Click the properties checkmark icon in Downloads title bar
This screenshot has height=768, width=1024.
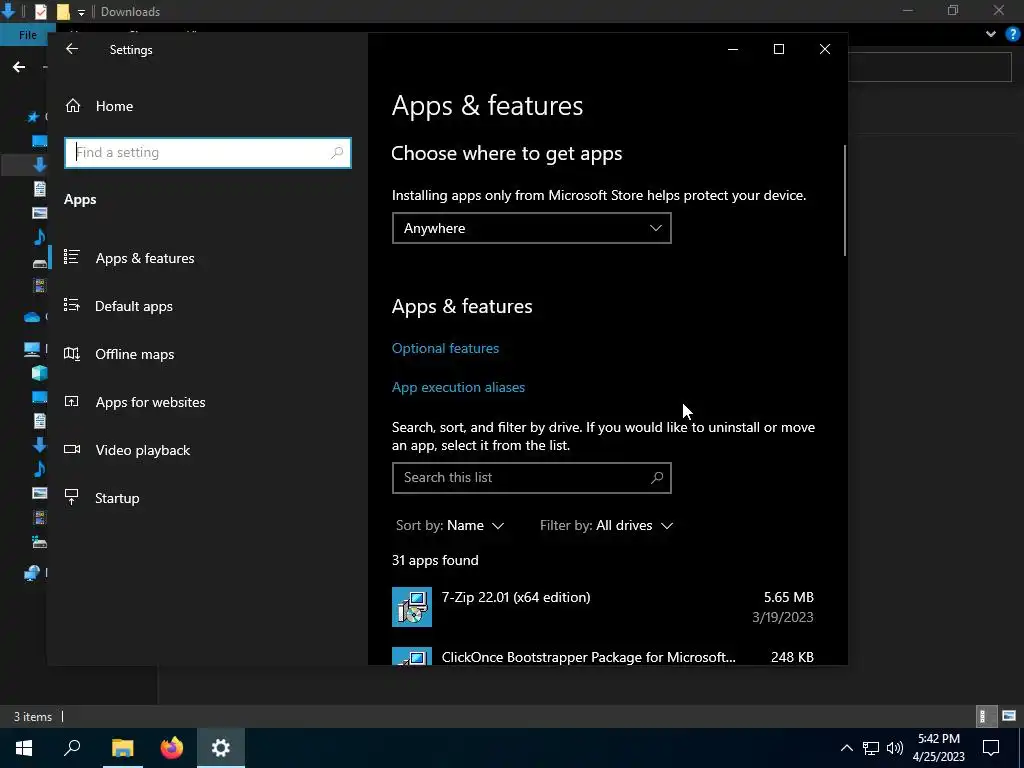pyautogui.click(x=40, y=11)
